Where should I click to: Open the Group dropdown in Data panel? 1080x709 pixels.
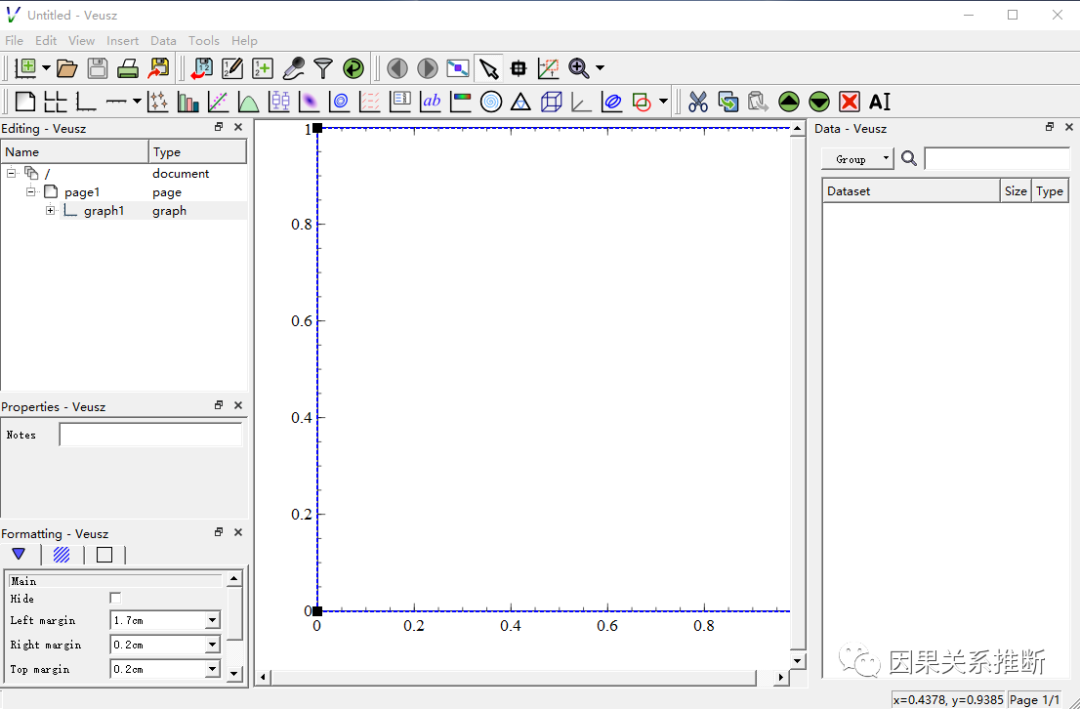tap(858, 159)
